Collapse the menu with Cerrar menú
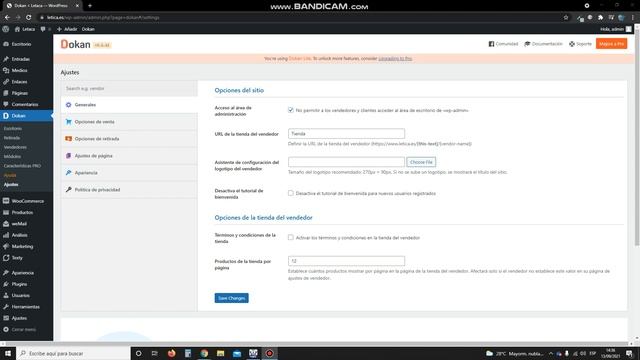This screenshot has height=360, width=640. point(20,329)
